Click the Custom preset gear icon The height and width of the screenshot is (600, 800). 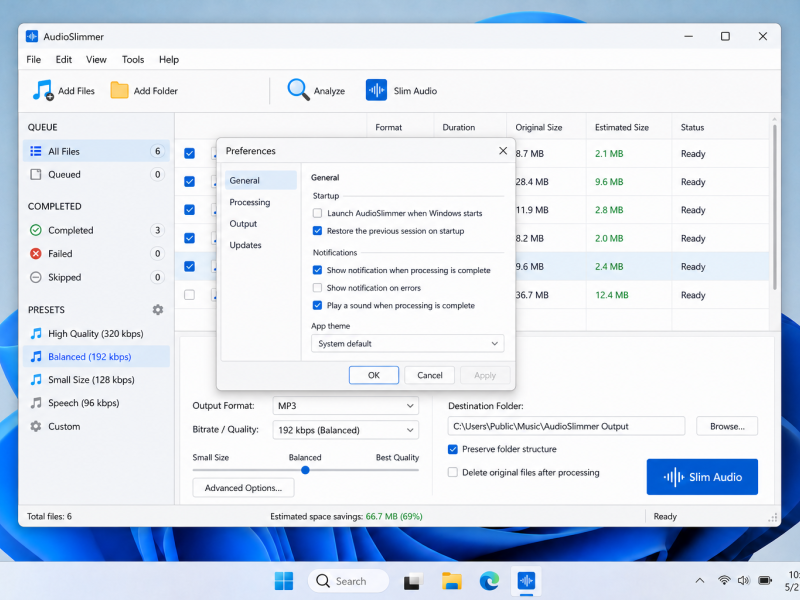click(36, 426)
